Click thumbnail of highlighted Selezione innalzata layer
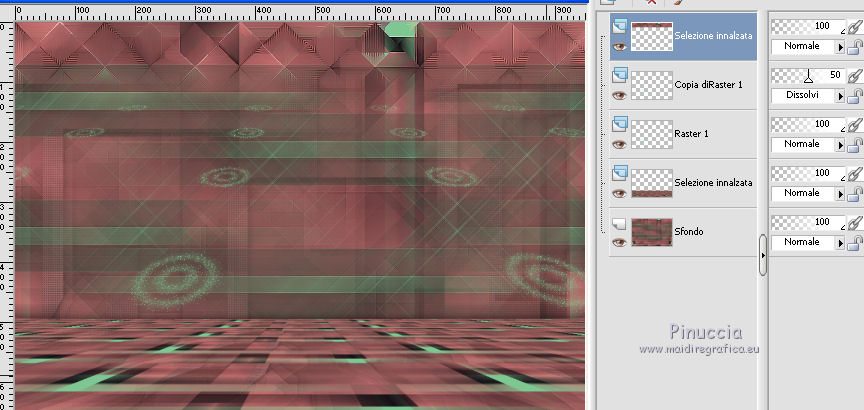Image resolution: width=864 pixels, height=410 pixels. [x=652, y=36]
